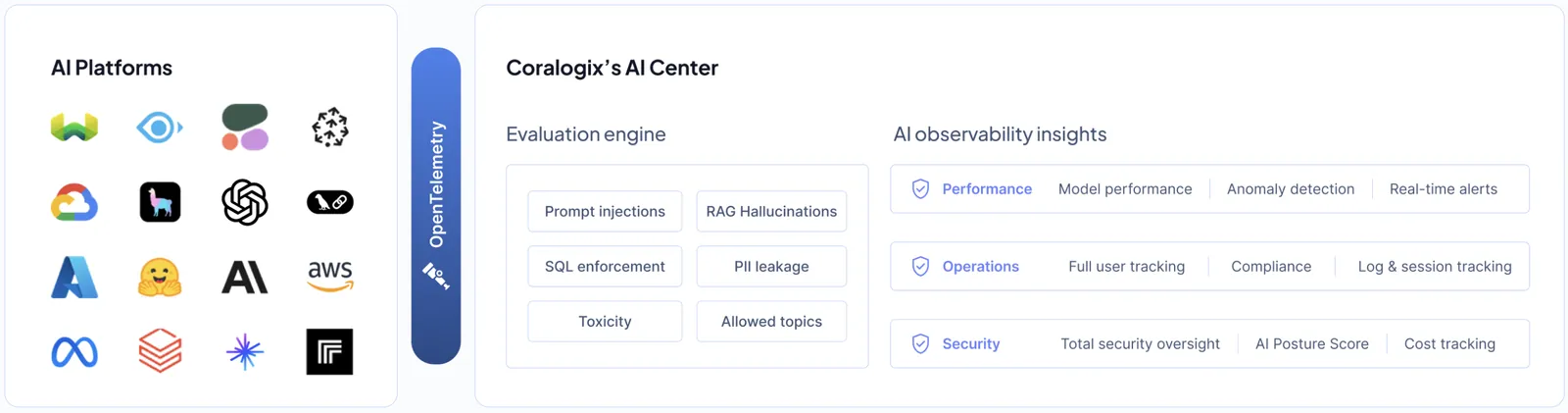Select the Azure logo icon
This screenshot has width=1568, height=413.
(x=74, y=278)
